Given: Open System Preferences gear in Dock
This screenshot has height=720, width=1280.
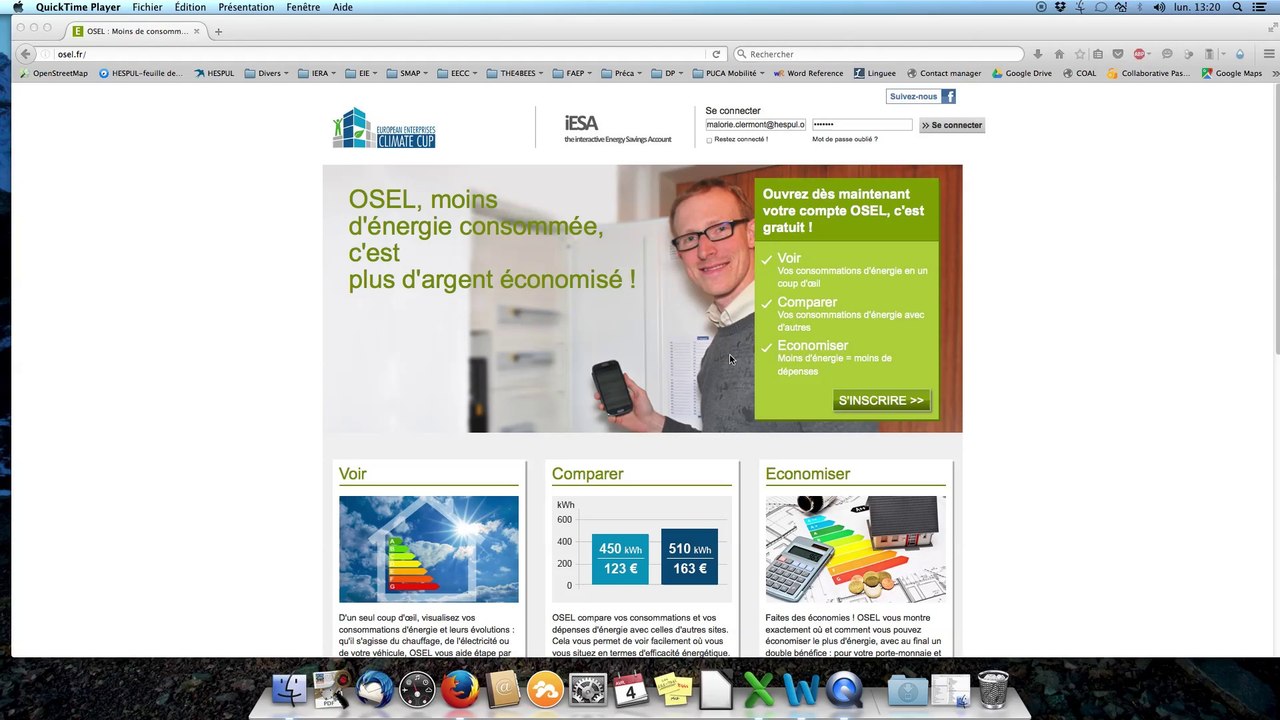Looking at the screenshot, I should pos(588,690).
